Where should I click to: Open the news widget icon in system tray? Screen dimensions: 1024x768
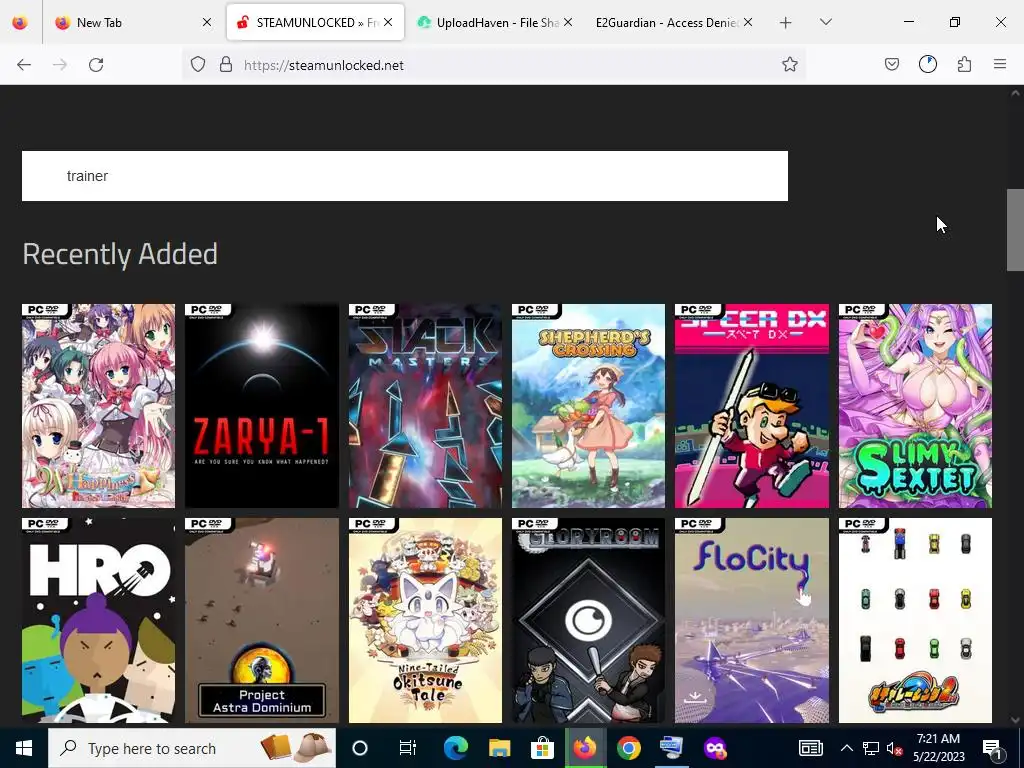[x=810, y=748]
